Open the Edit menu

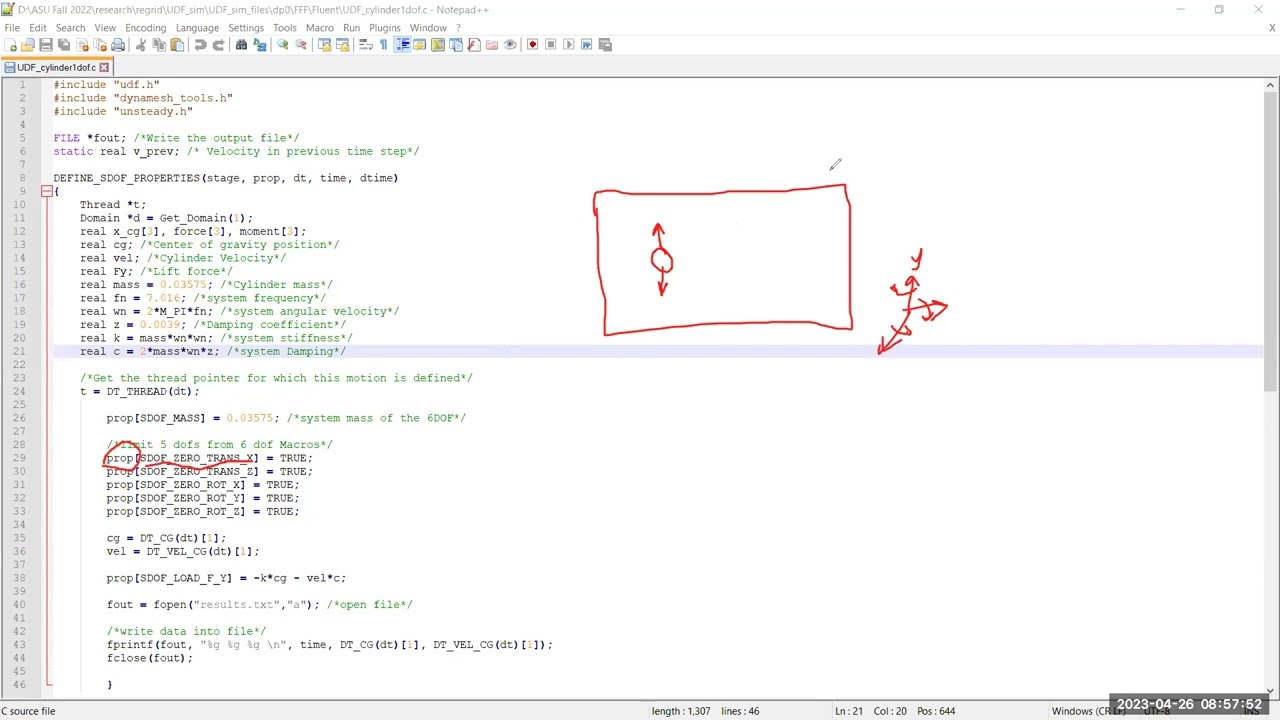click(38, 28)
